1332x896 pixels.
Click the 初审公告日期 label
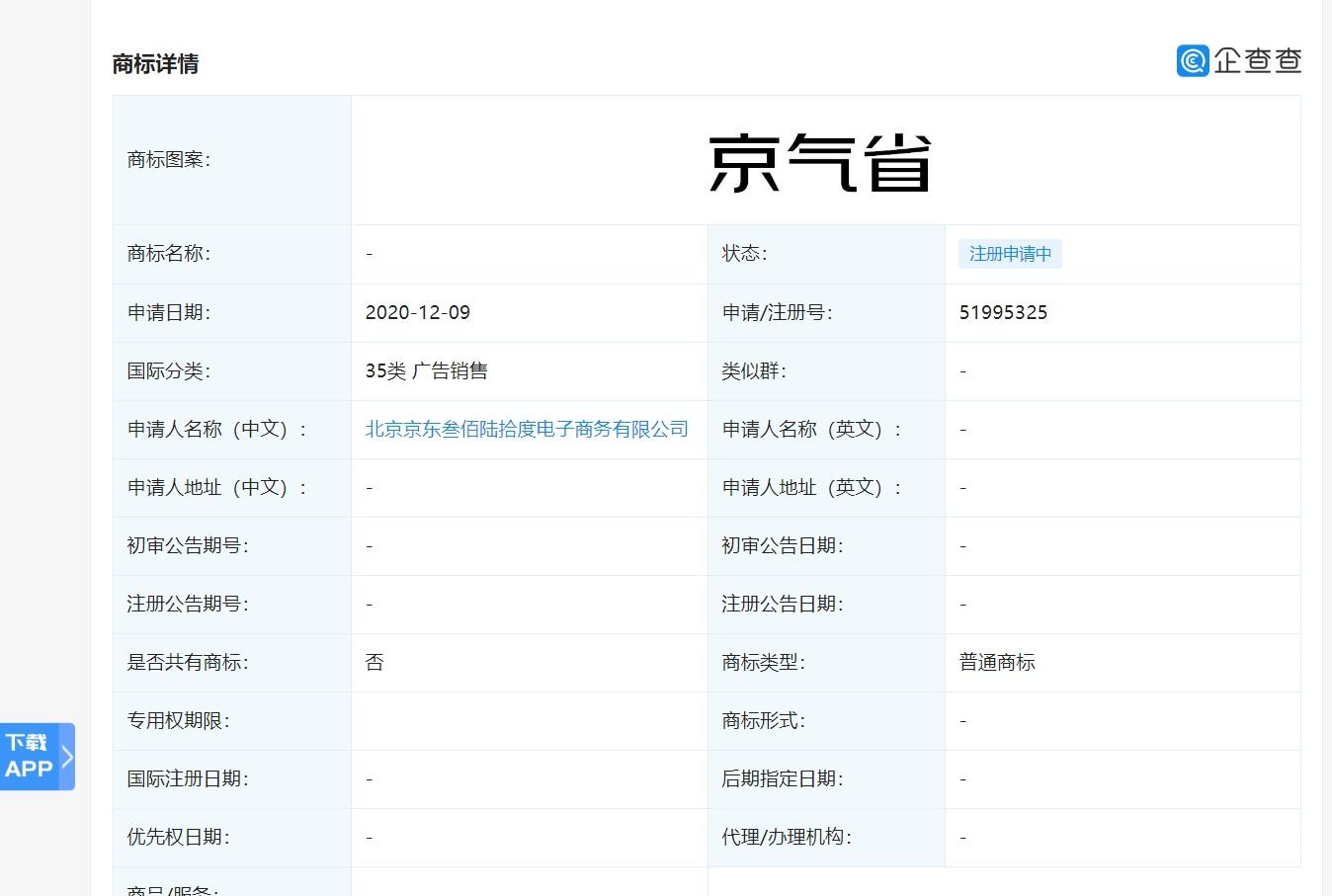point(783,546)
